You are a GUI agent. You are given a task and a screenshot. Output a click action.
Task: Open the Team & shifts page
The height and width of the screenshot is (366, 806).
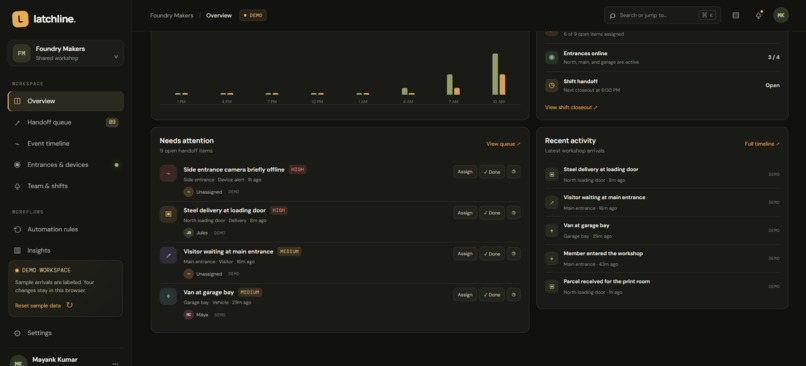point(66,186)
